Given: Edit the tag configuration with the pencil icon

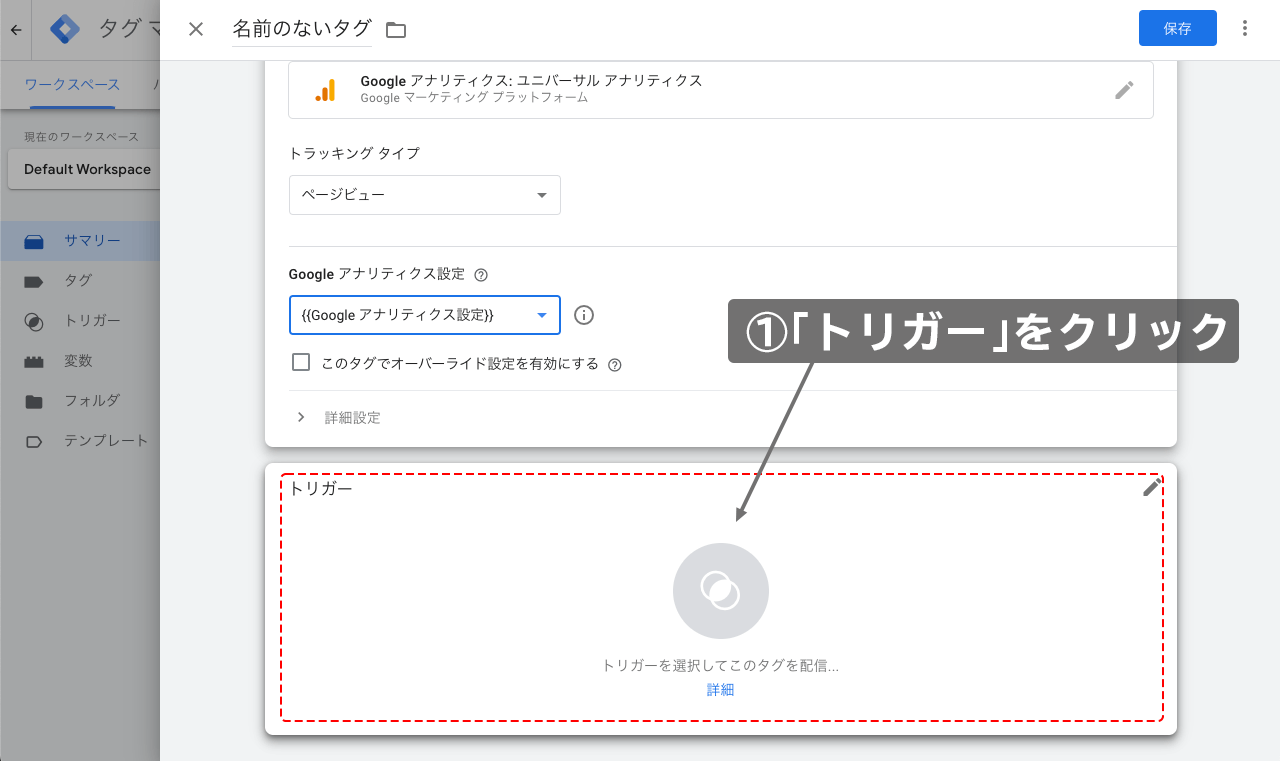Looking at the screenshot, I should [x=1124, y=90].
